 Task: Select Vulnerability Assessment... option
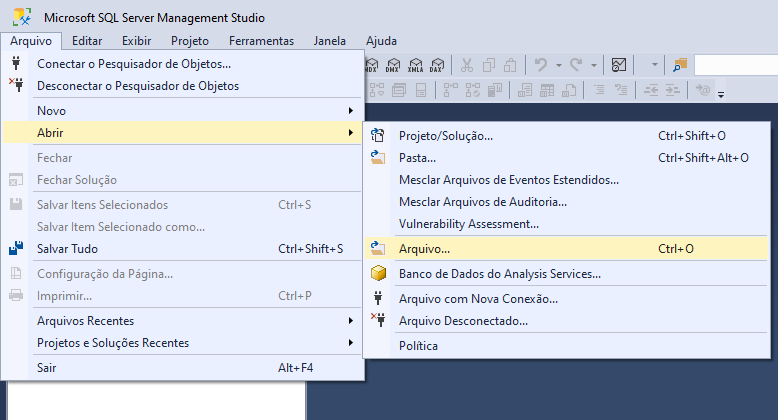click(x=468, y=223)
